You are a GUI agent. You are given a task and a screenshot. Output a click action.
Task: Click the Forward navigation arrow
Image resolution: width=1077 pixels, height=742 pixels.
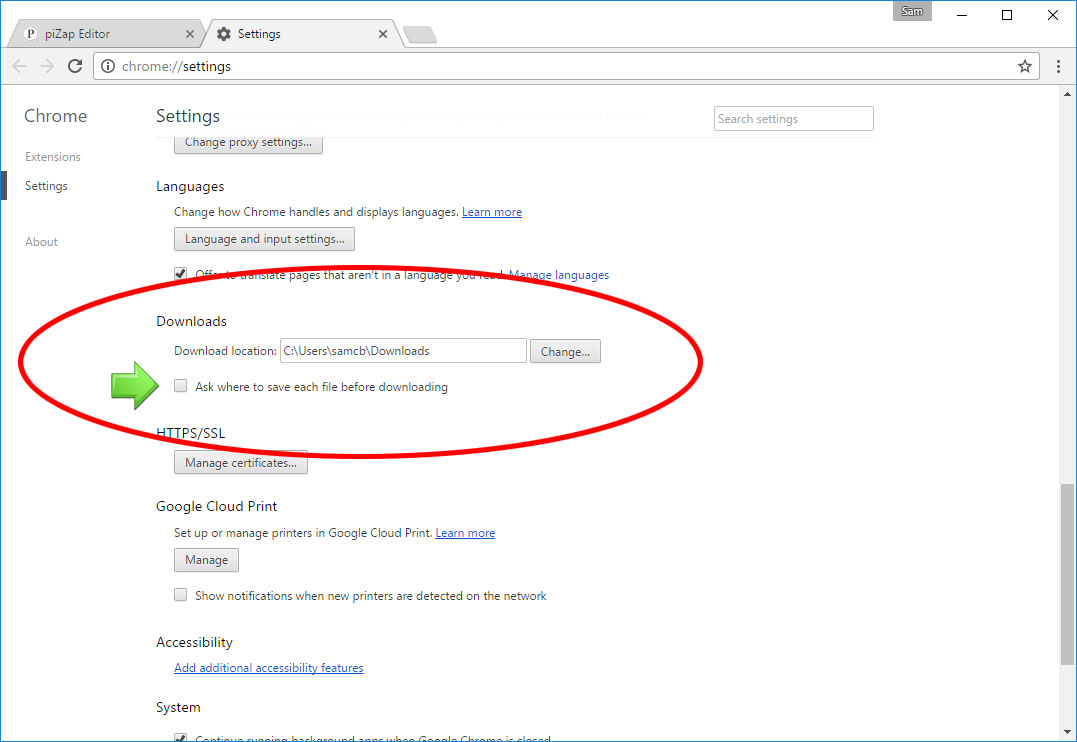(x=46, y=66)
